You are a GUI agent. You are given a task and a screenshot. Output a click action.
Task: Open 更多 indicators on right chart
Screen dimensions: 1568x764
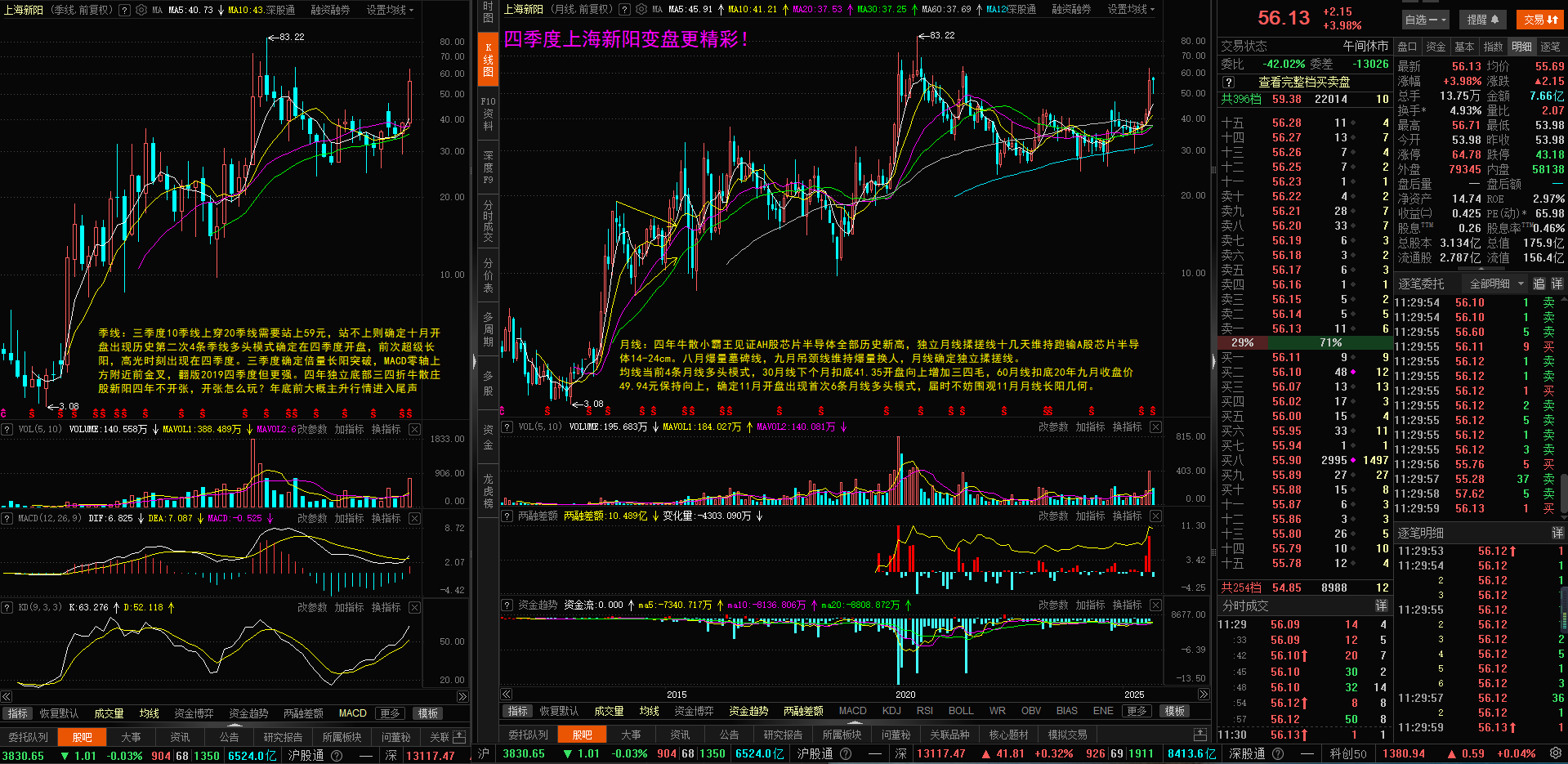(x=1137, y=711)
